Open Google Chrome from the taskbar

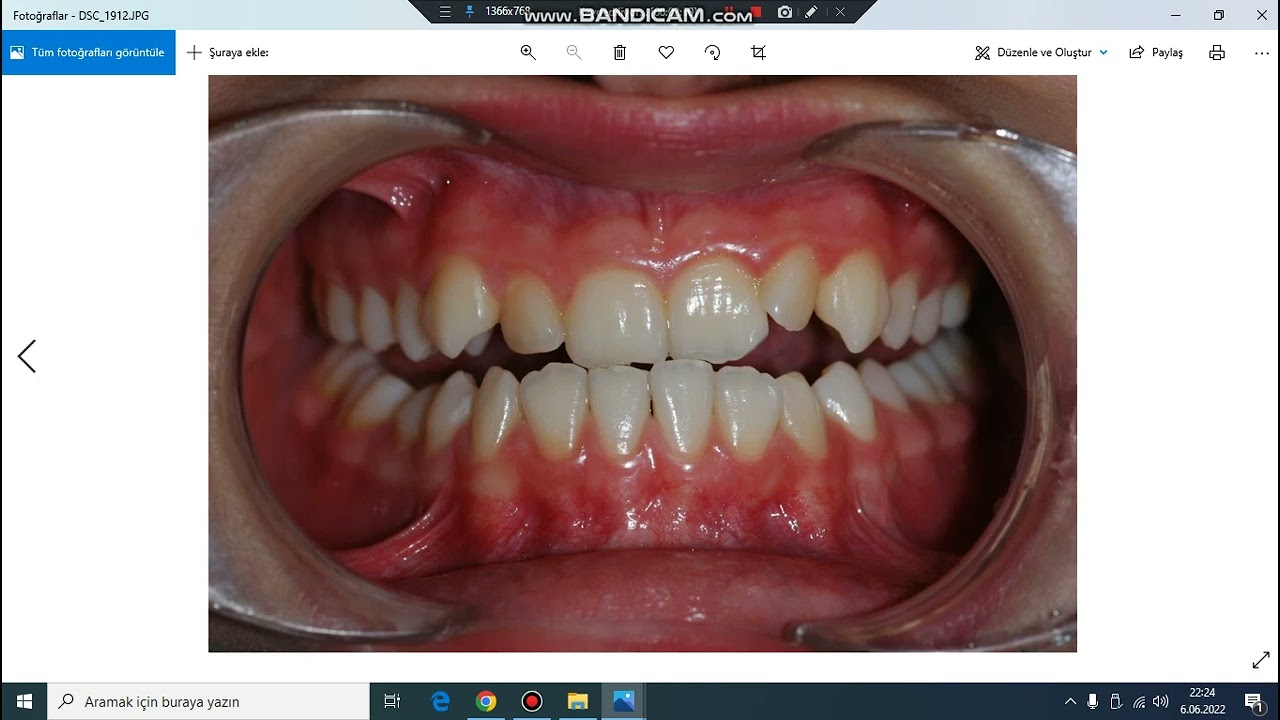[x=486, y=702]
